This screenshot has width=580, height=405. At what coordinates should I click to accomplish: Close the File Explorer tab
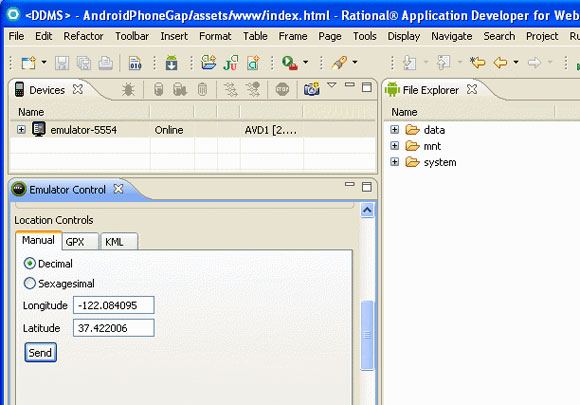point(472,89)
